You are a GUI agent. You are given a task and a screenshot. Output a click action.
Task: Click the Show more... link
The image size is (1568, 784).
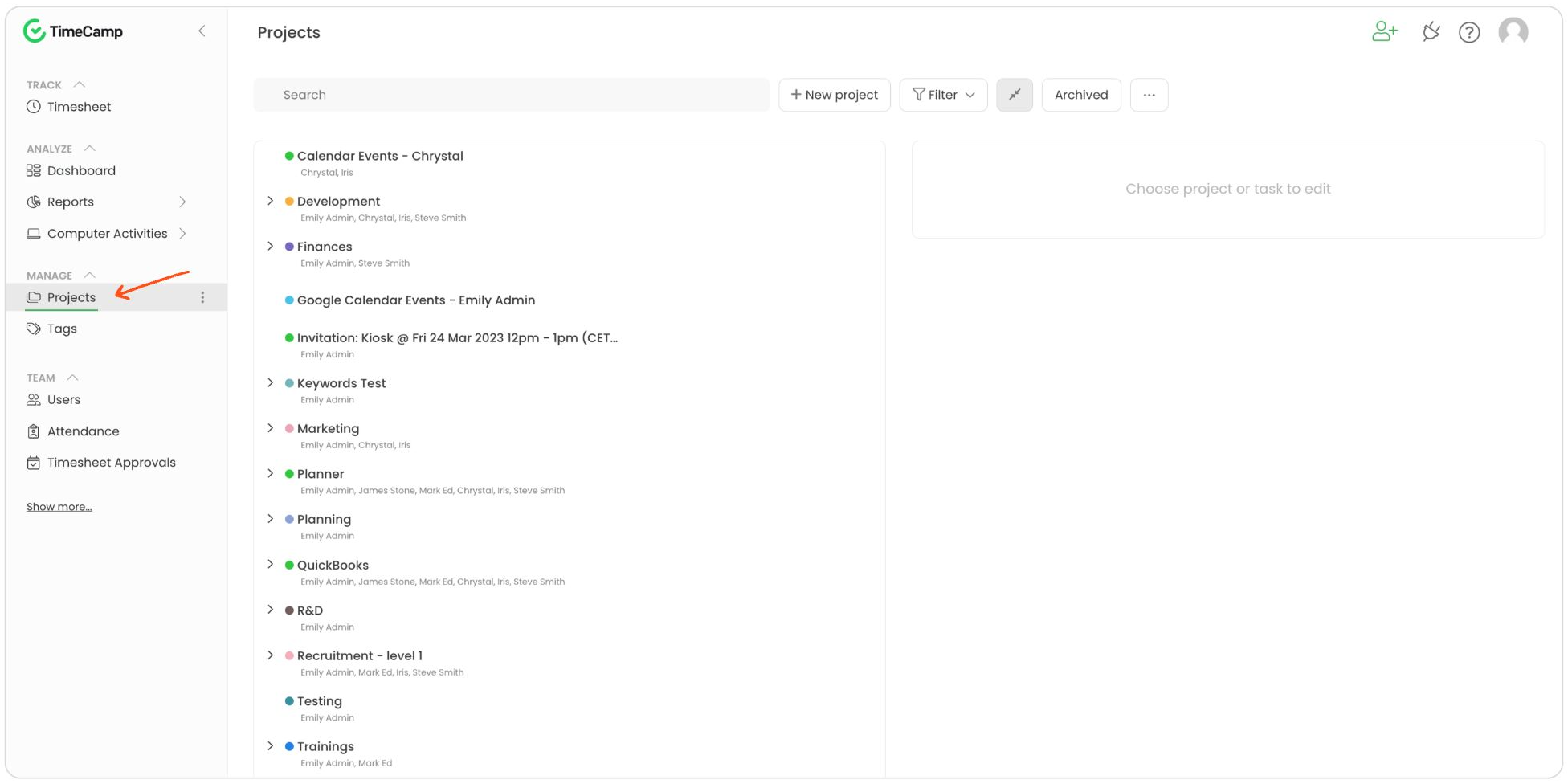click(59, 507)
